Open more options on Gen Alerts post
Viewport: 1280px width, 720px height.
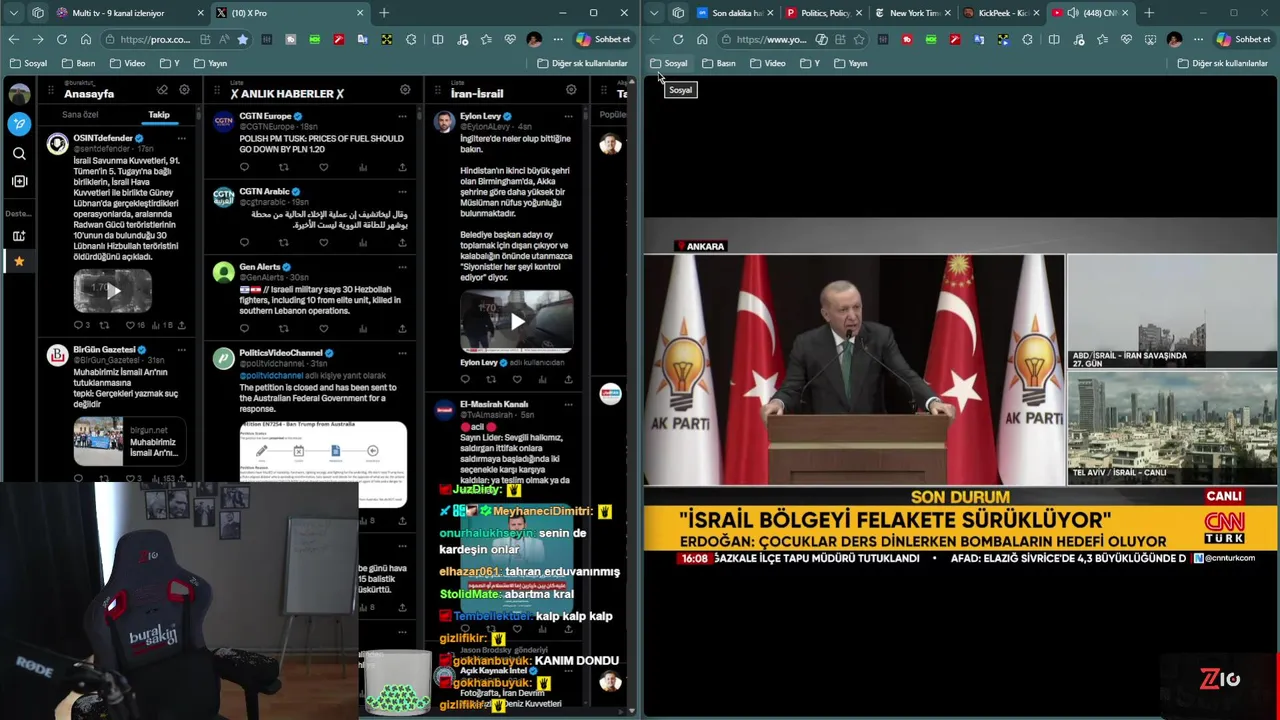point(402,267)
